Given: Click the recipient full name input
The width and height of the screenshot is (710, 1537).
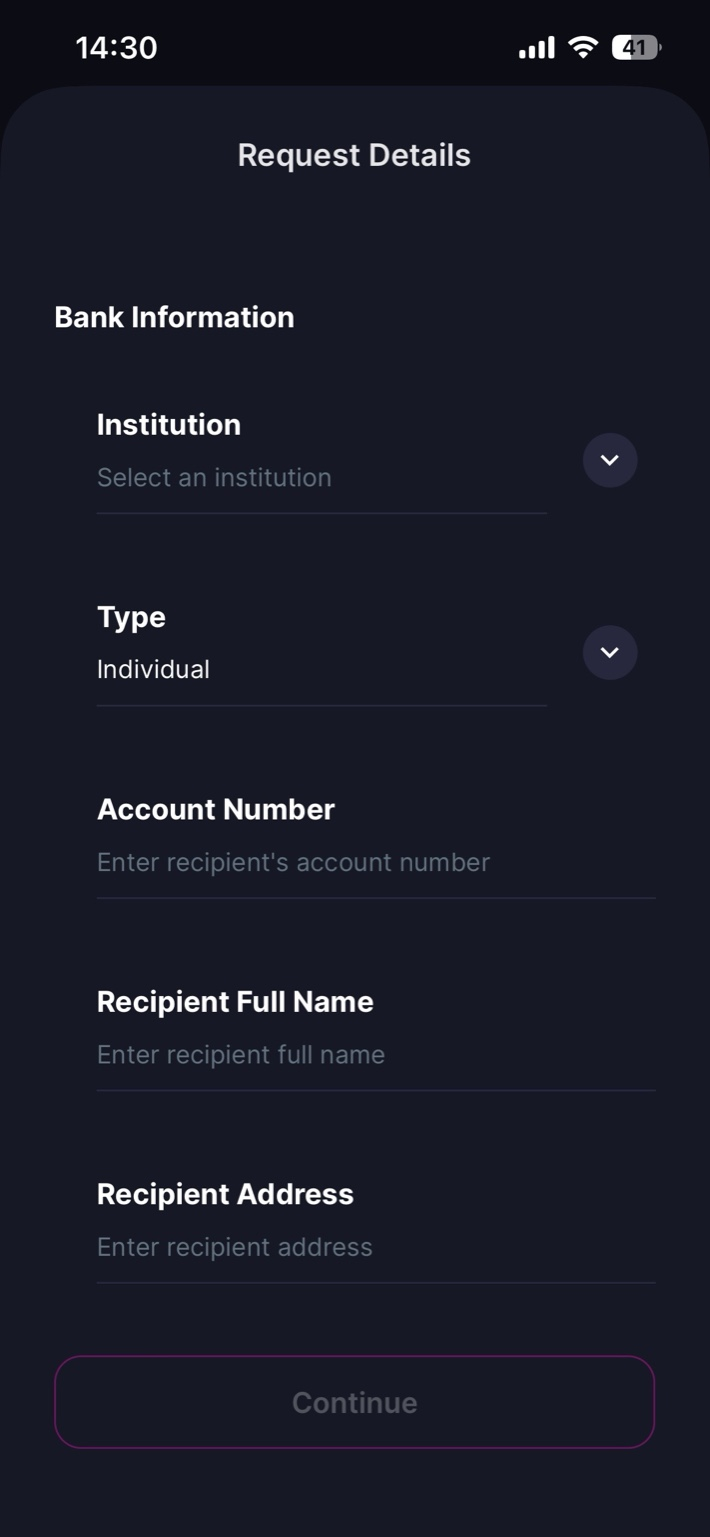Looking at the screenshot, I should coord(241,1055).
